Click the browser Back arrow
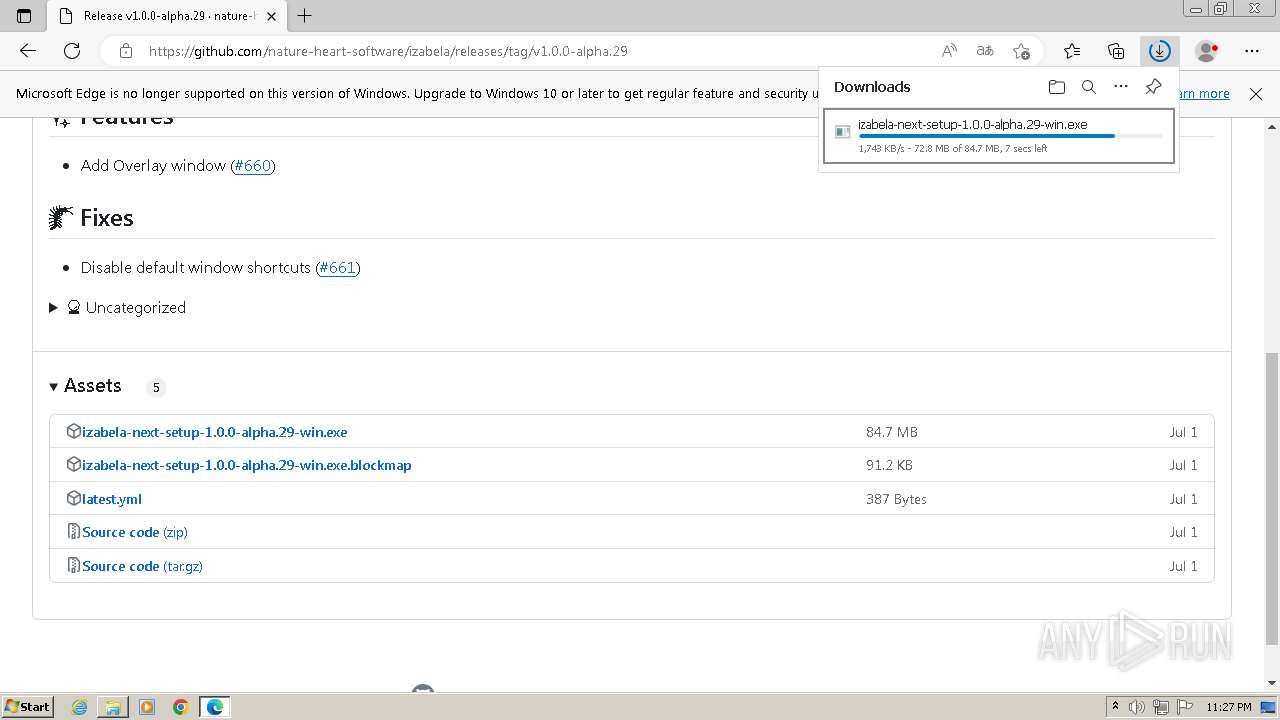Image resolution: width=1280 pixels, height=720 pixels. pyautogui.click(x=28, y=51)
